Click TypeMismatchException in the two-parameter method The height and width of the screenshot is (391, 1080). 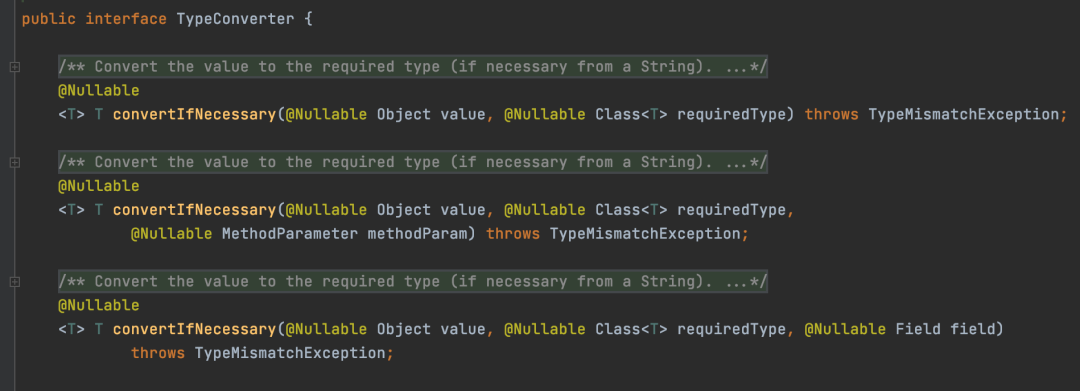pyautogui.click(x=964, y=114)
